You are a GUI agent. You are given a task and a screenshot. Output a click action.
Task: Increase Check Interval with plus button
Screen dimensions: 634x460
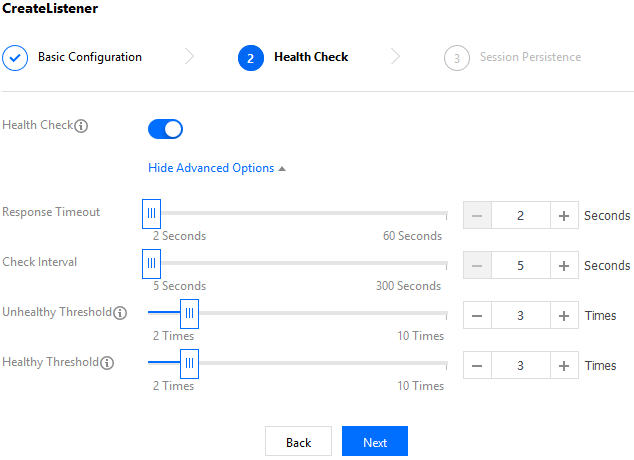(564, 266)
